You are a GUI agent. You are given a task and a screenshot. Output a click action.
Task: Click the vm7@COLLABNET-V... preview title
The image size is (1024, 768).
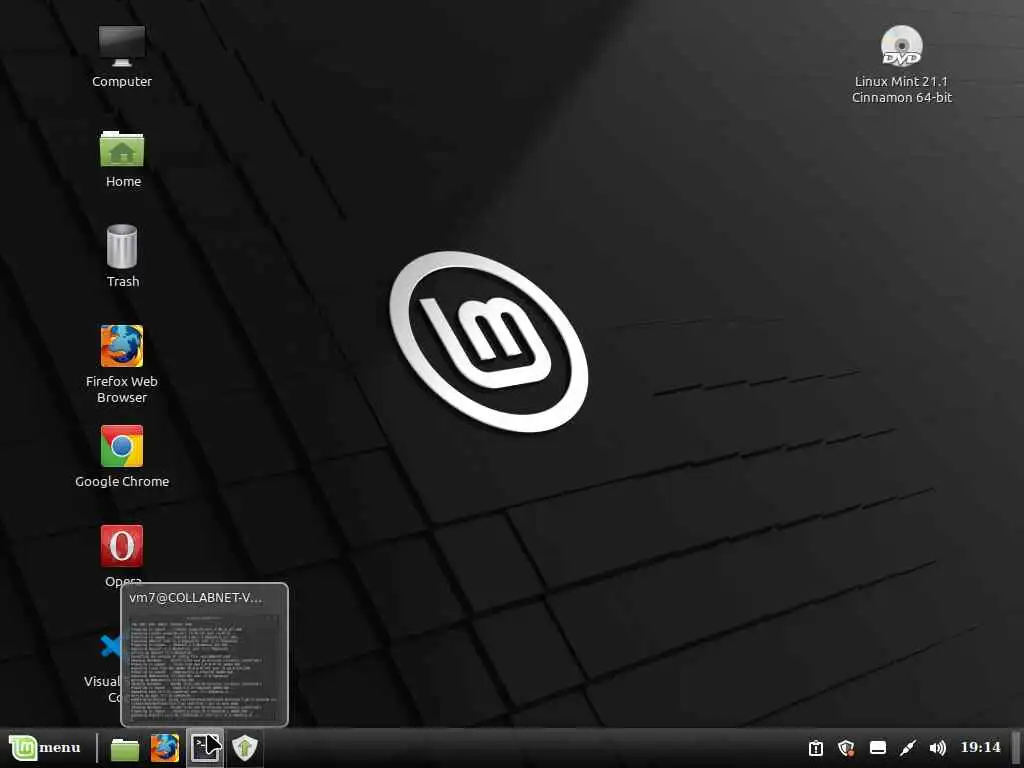[195, 598]
